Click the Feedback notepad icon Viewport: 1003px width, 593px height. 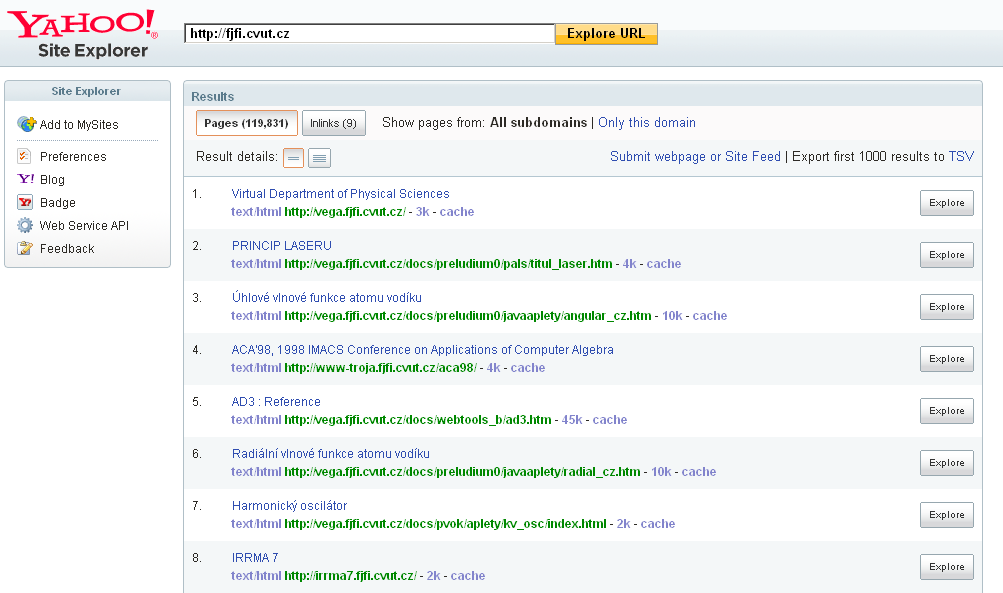tap(25, 248)
